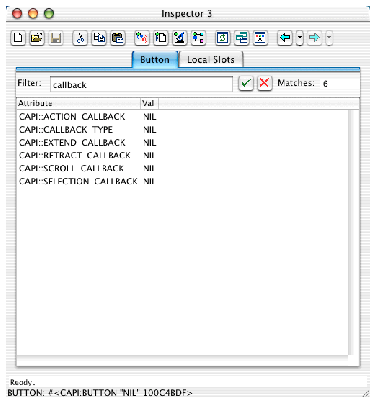Screen dimensions: 377x406
Task: Minimize the Inspector window with the yellow button
Action: tap(33, 14)
